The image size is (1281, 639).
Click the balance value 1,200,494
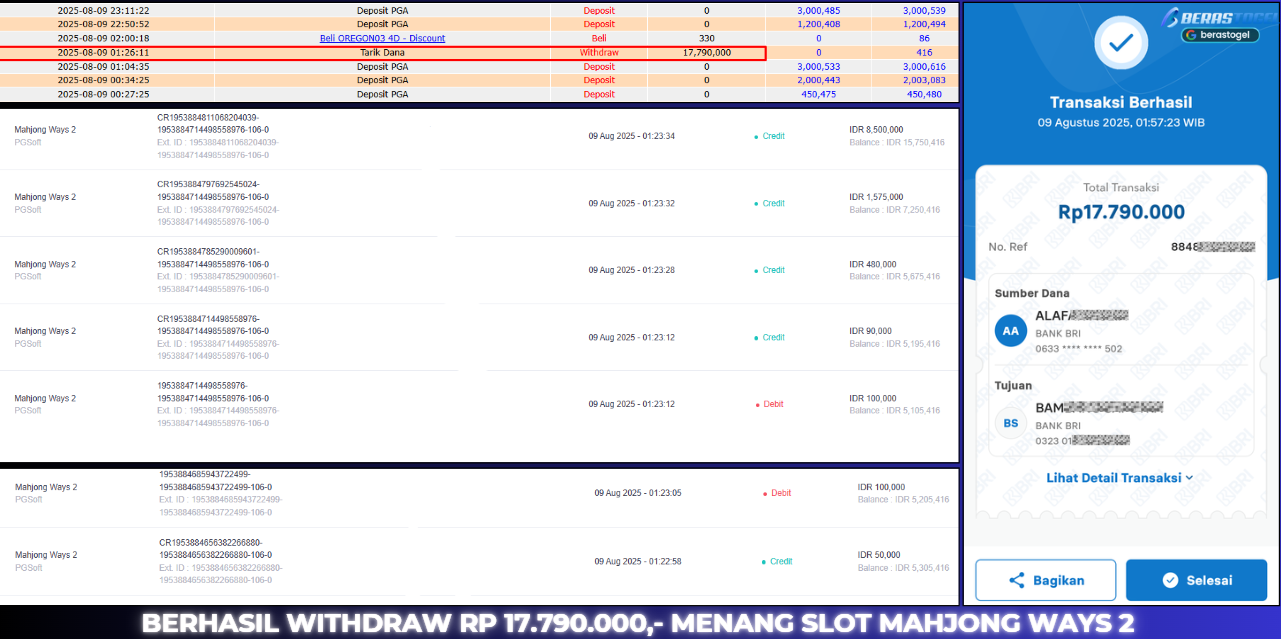(923, 24)
